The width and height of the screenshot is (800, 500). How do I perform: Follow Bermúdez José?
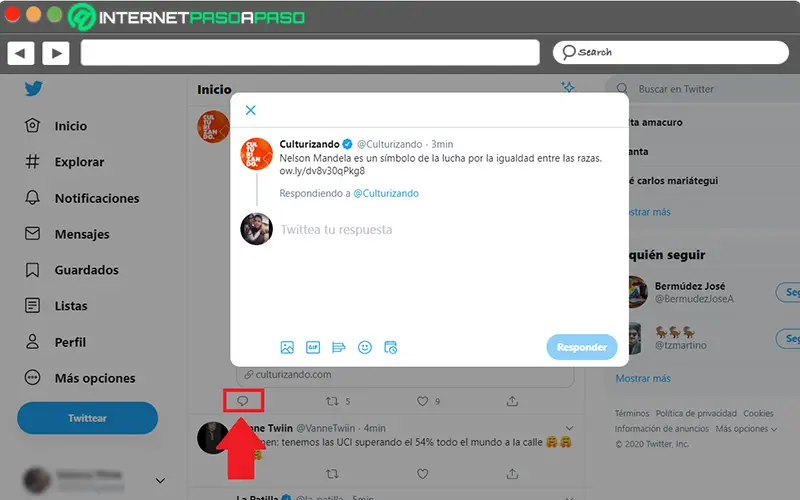788,292
